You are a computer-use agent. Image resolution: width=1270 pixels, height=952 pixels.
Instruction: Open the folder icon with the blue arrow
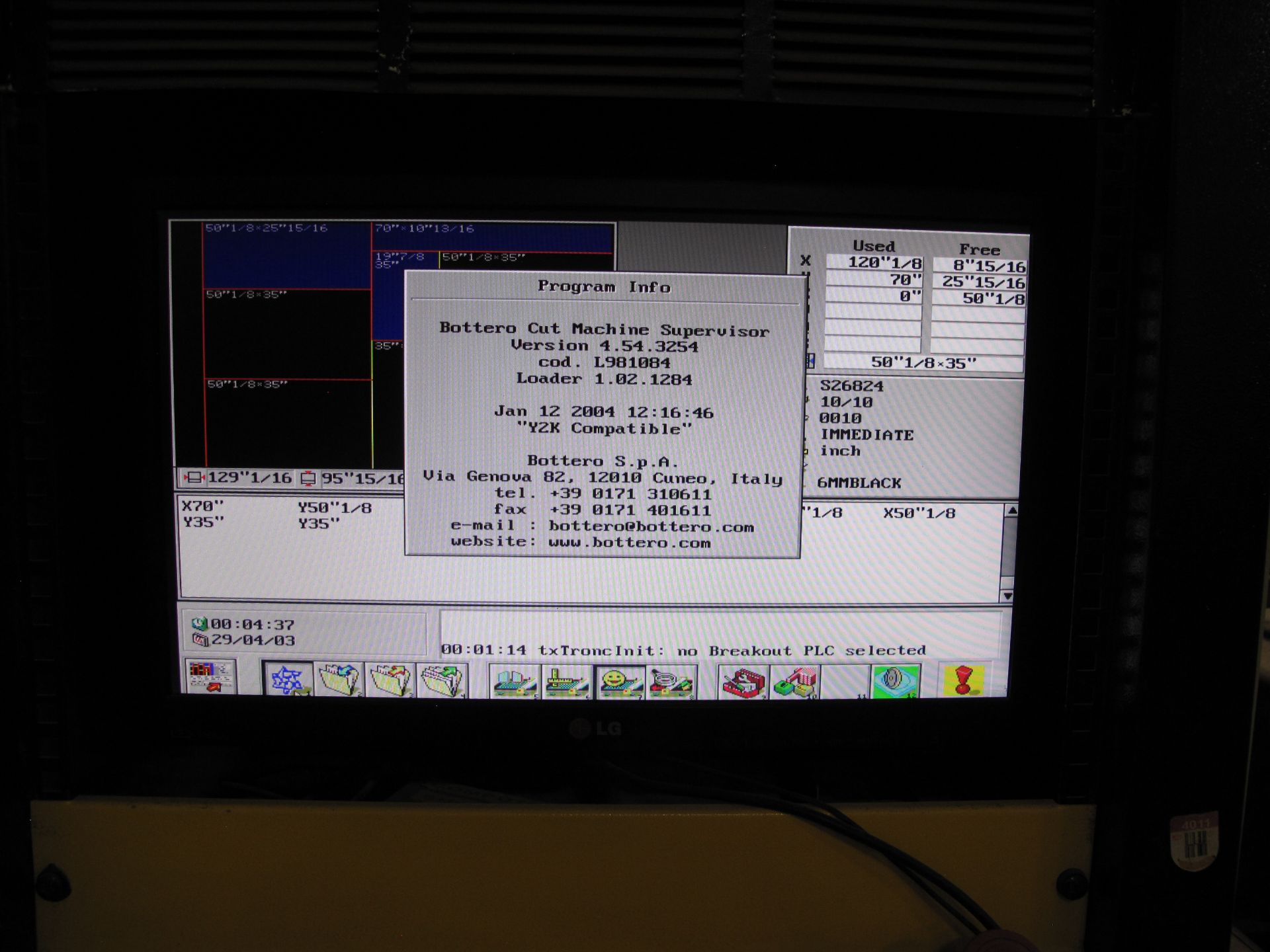pyautogui.click(x=339, y=679)
